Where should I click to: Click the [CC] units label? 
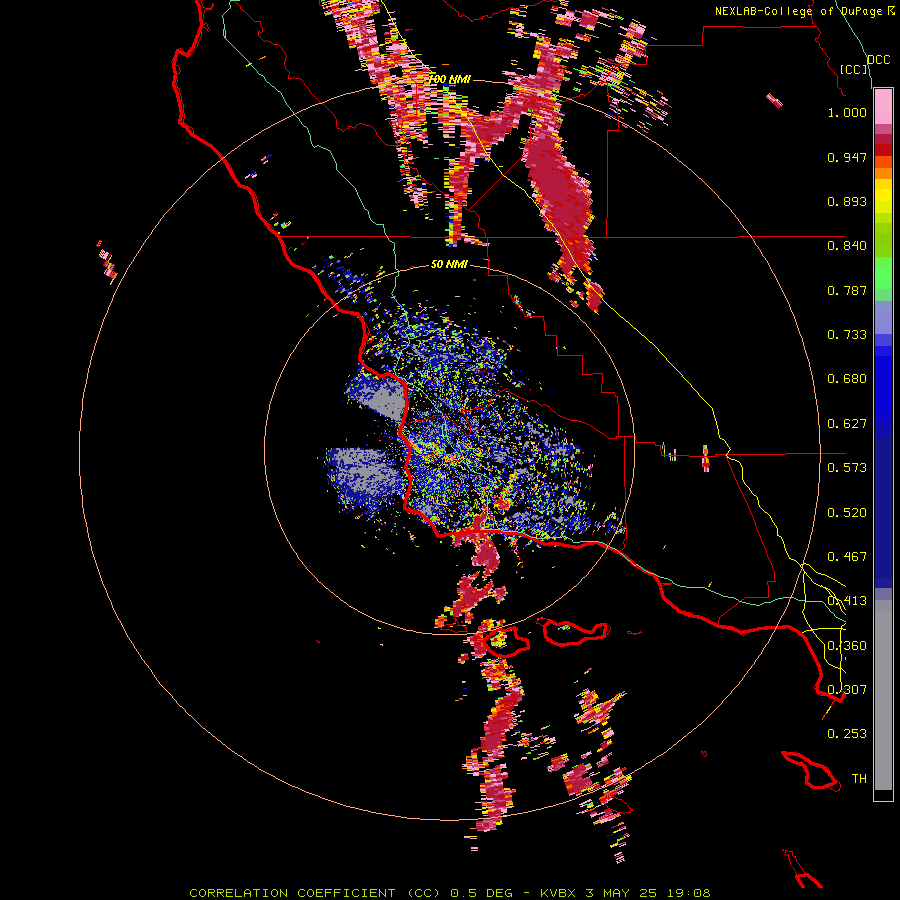[x=854, y=69]
